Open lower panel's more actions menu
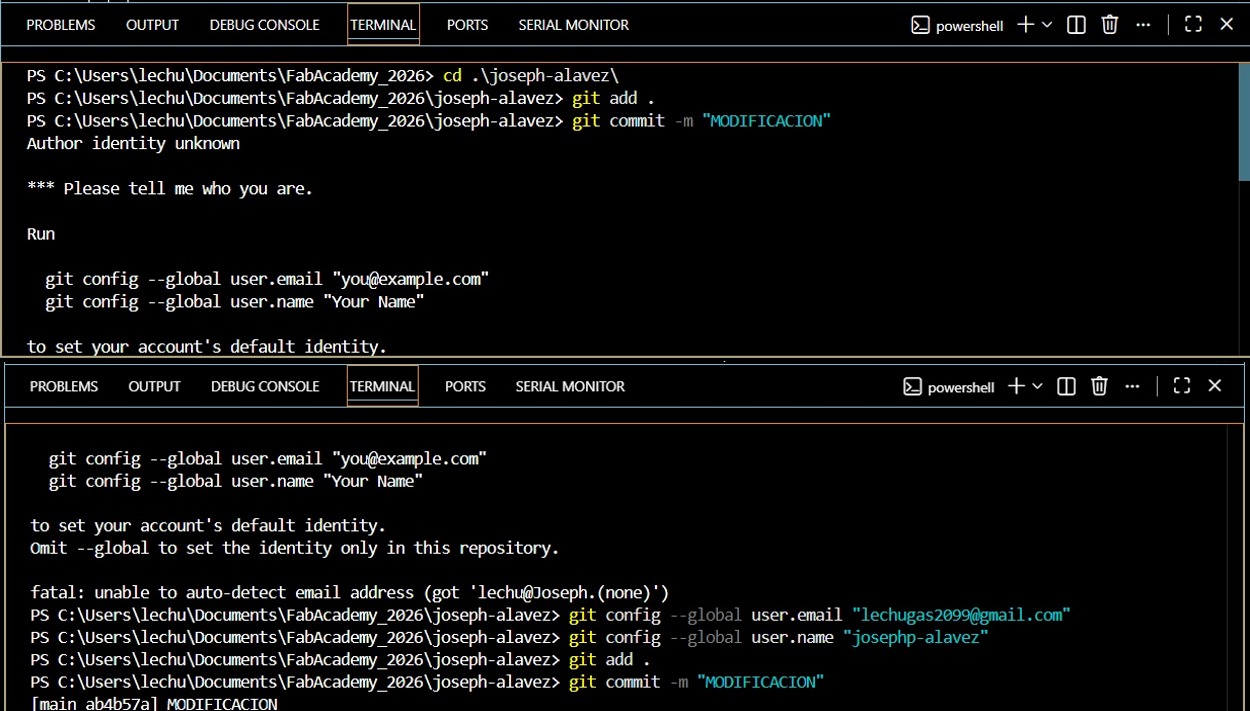The height and width of the screenshot is (711, 1250). tap(1132, 385)
